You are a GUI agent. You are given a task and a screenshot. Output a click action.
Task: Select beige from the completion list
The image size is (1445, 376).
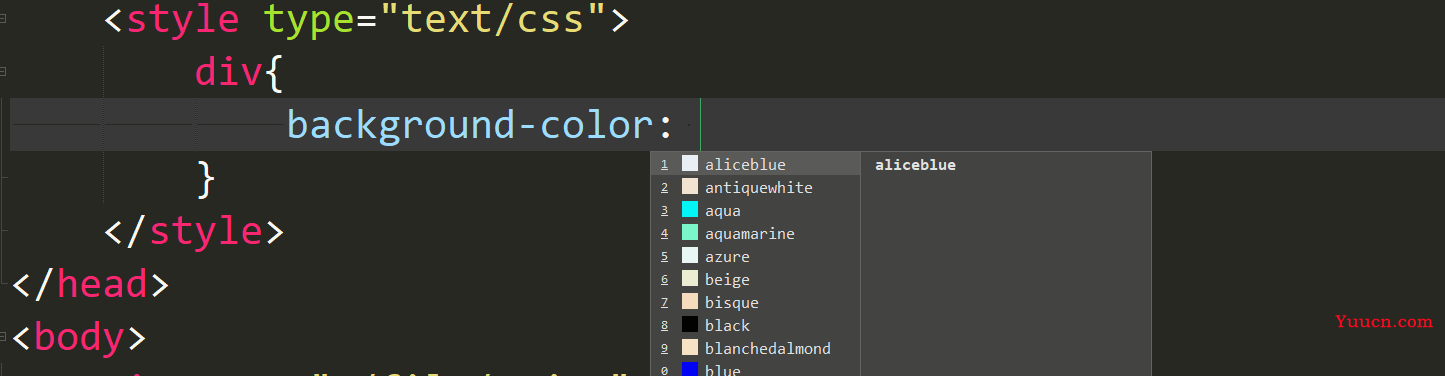pos(755,279)
